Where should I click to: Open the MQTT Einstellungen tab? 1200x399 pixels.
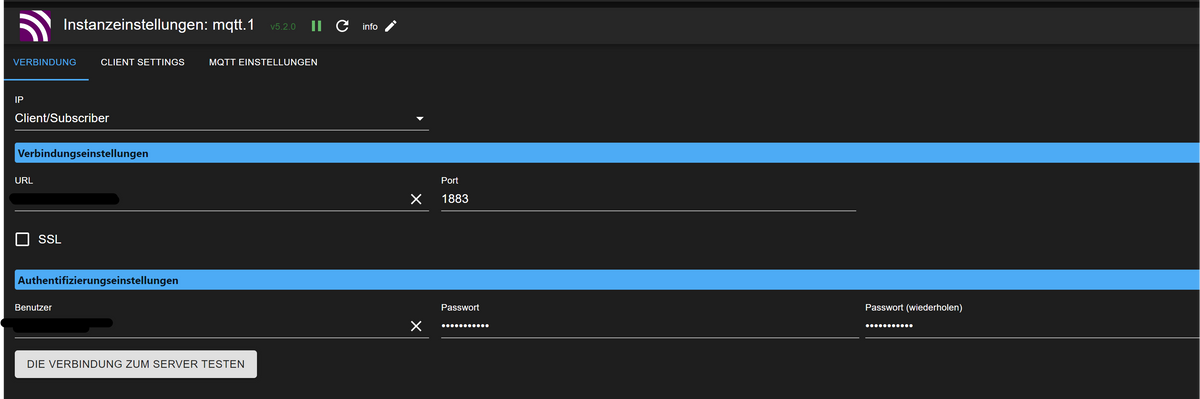tap(263, 62)
